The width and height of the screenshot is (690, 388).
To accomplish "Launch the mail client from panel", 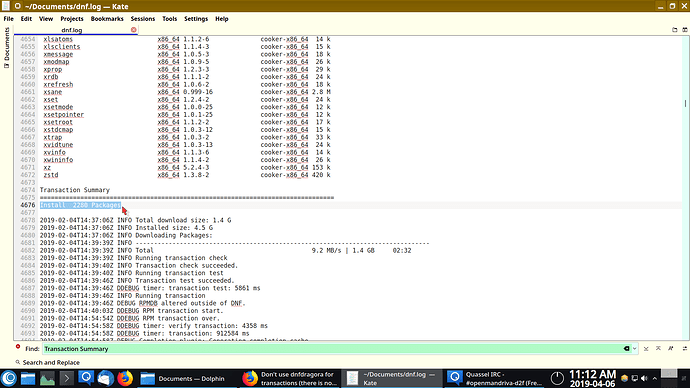I will [x=105, y=378].
